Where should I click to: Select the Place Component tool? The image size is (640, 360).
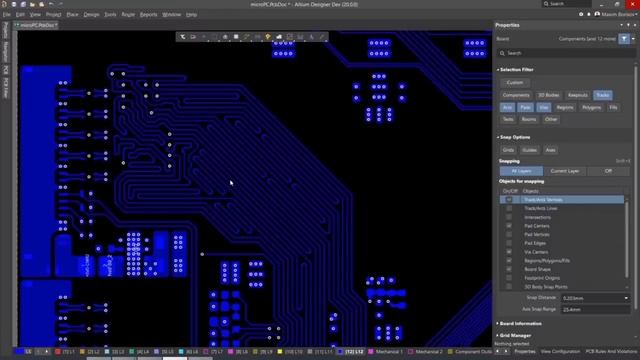[236, 37]
